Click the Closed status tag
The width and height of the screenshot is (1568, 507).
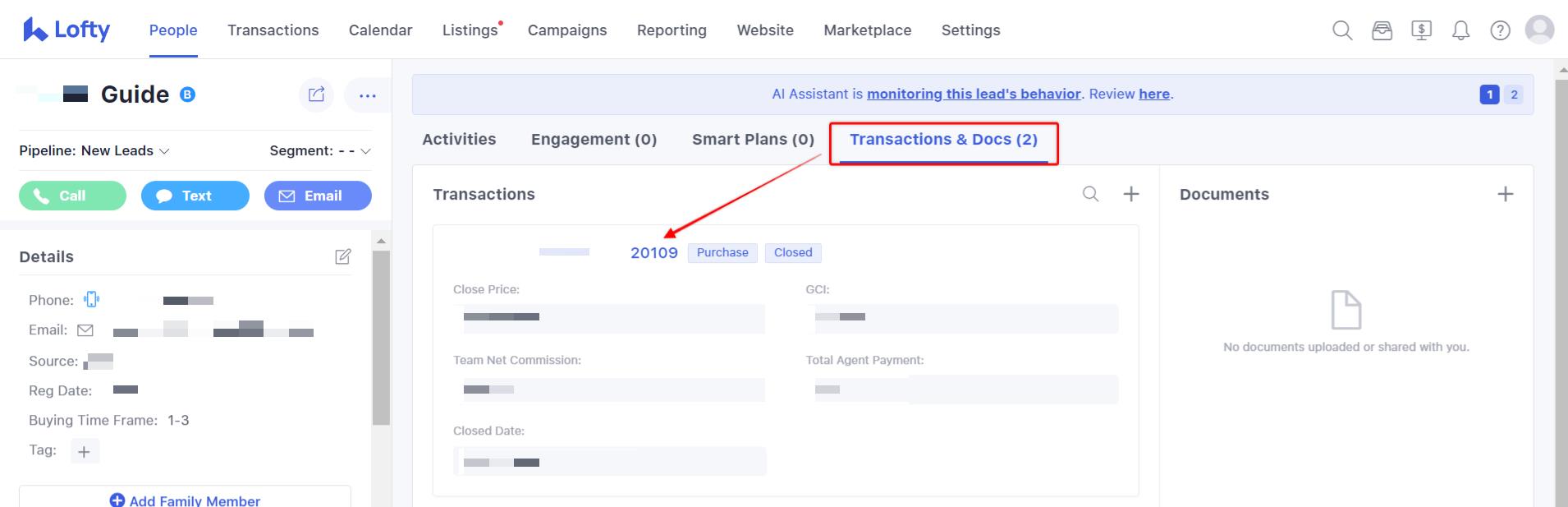click(793, 253)
